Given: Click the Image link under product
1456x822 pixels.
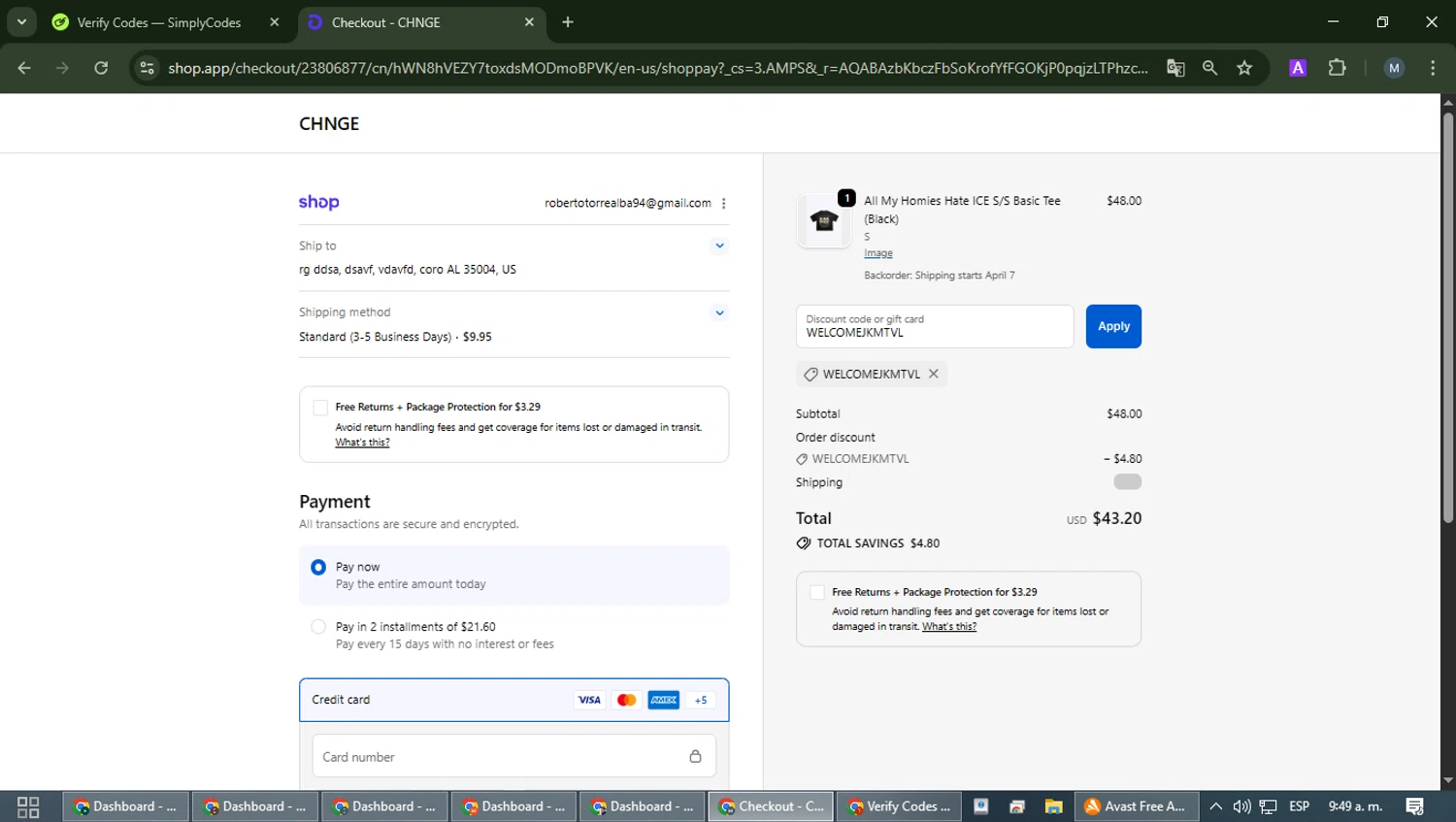Looking at the screenshot, I should pyautogui.click(x=878, y=253).
